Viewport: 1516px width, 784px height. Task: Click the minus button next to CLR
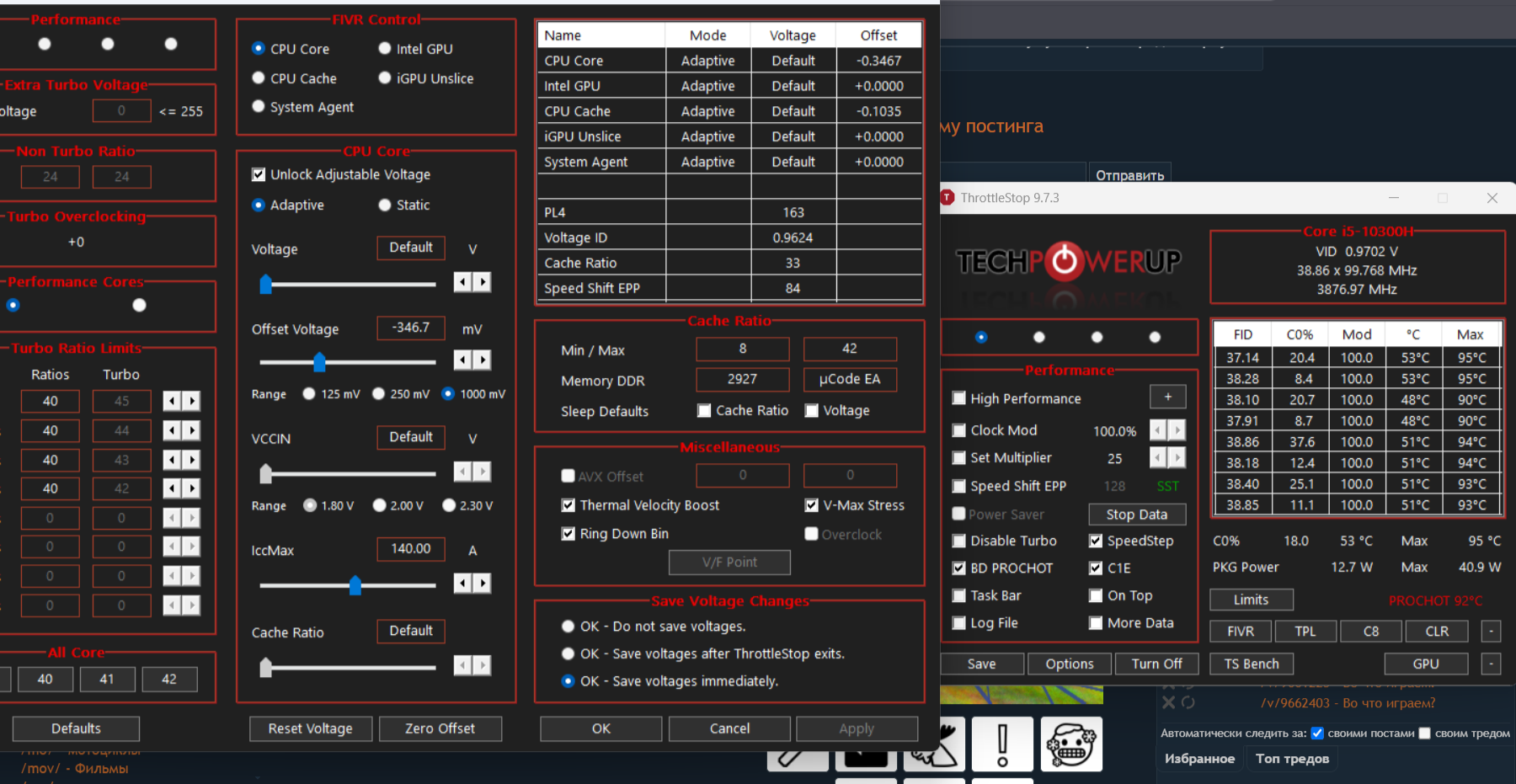point(1492,631)
